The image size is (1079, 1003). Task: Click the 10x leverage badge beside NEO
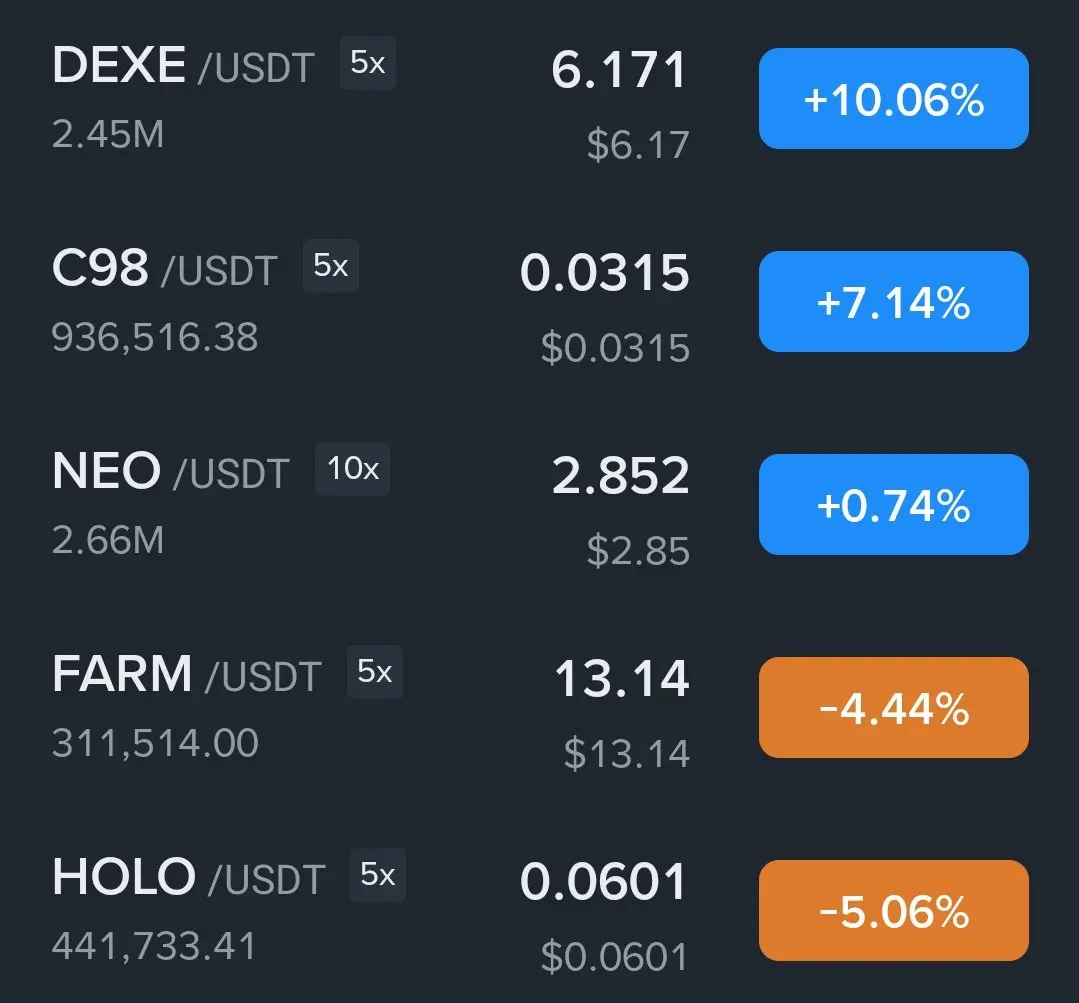point(353,469)
